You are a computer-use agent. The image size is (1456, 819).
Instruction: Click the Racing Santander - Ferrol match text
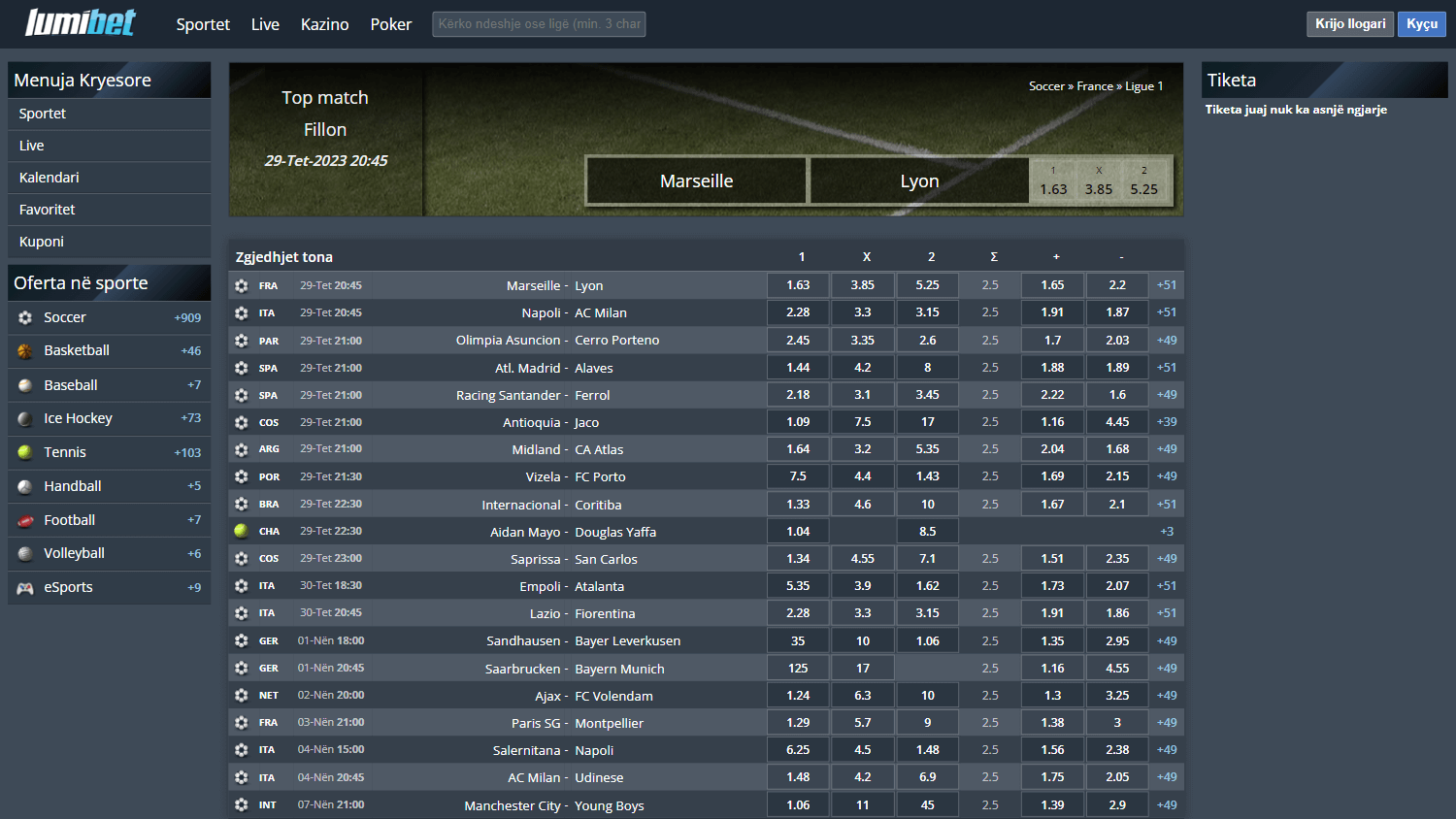click(533, 395)
